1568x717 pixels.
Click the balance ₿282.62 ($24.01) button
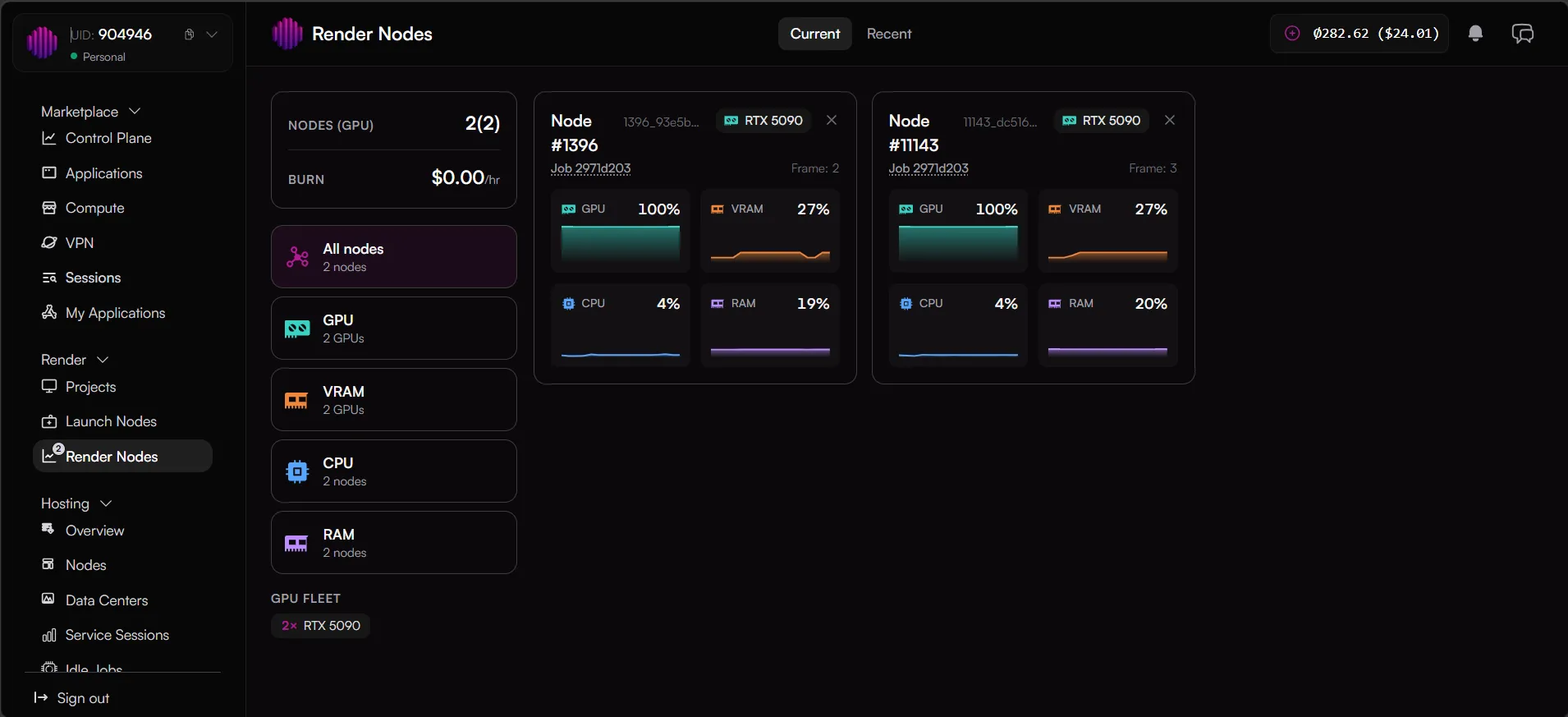click(1359, 34)
